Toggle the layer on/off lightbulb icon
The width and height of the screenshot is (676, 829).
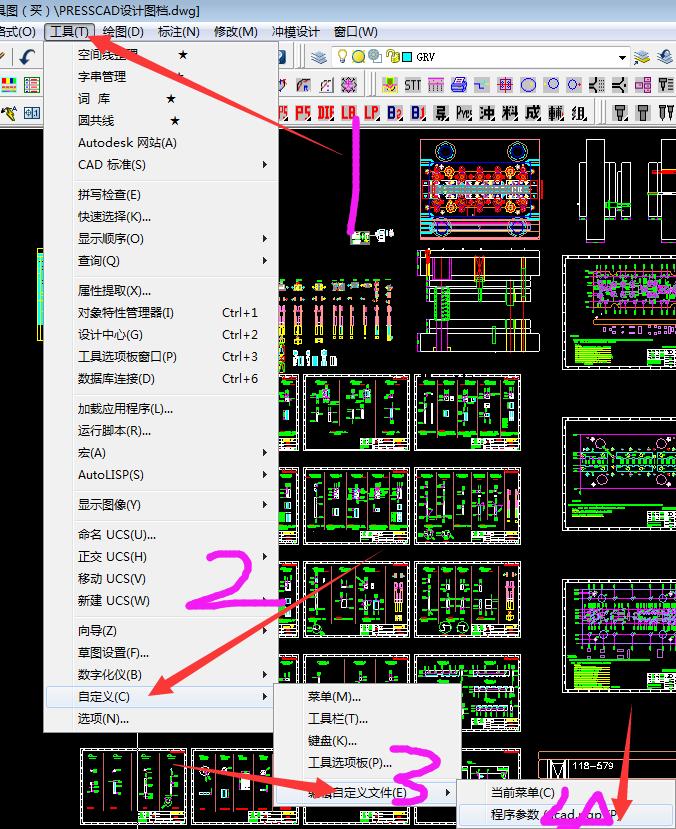pos(342,56)
